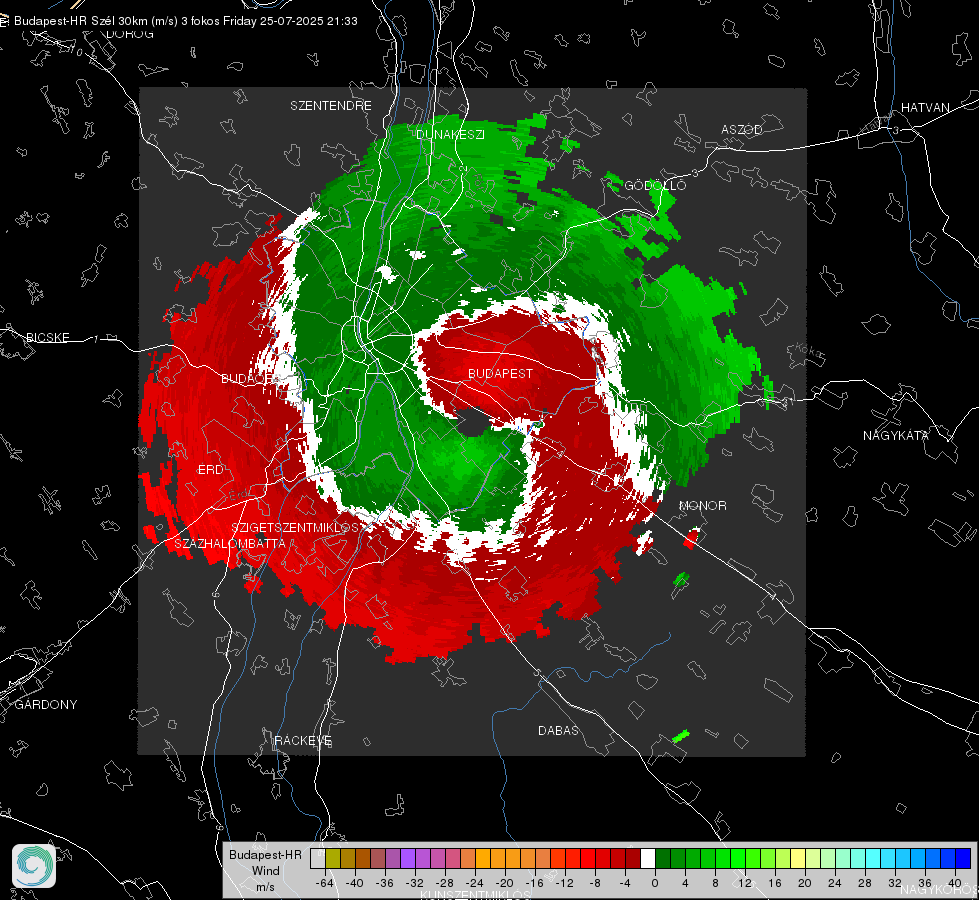This screenshot has width=979, height=900.
Task: Select the deep blue rightmost legend swatch
Action: (963, 858)
